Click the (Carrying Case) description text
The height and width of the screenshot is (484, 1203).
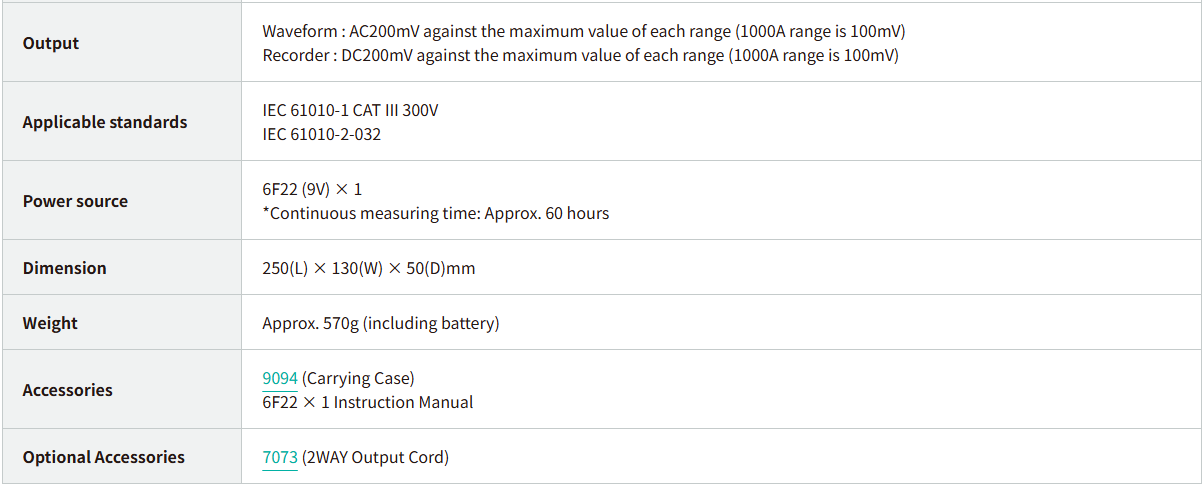pos(358,378)
